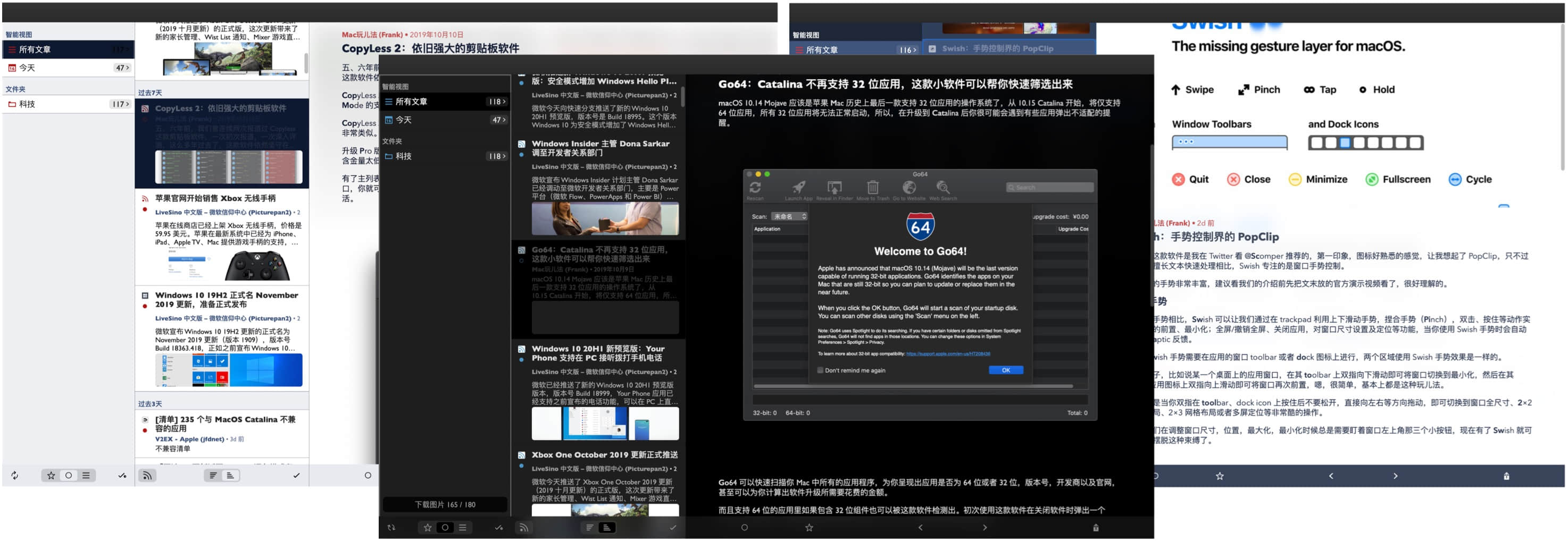Star the Swish article in the right window

coord(1220,476)
